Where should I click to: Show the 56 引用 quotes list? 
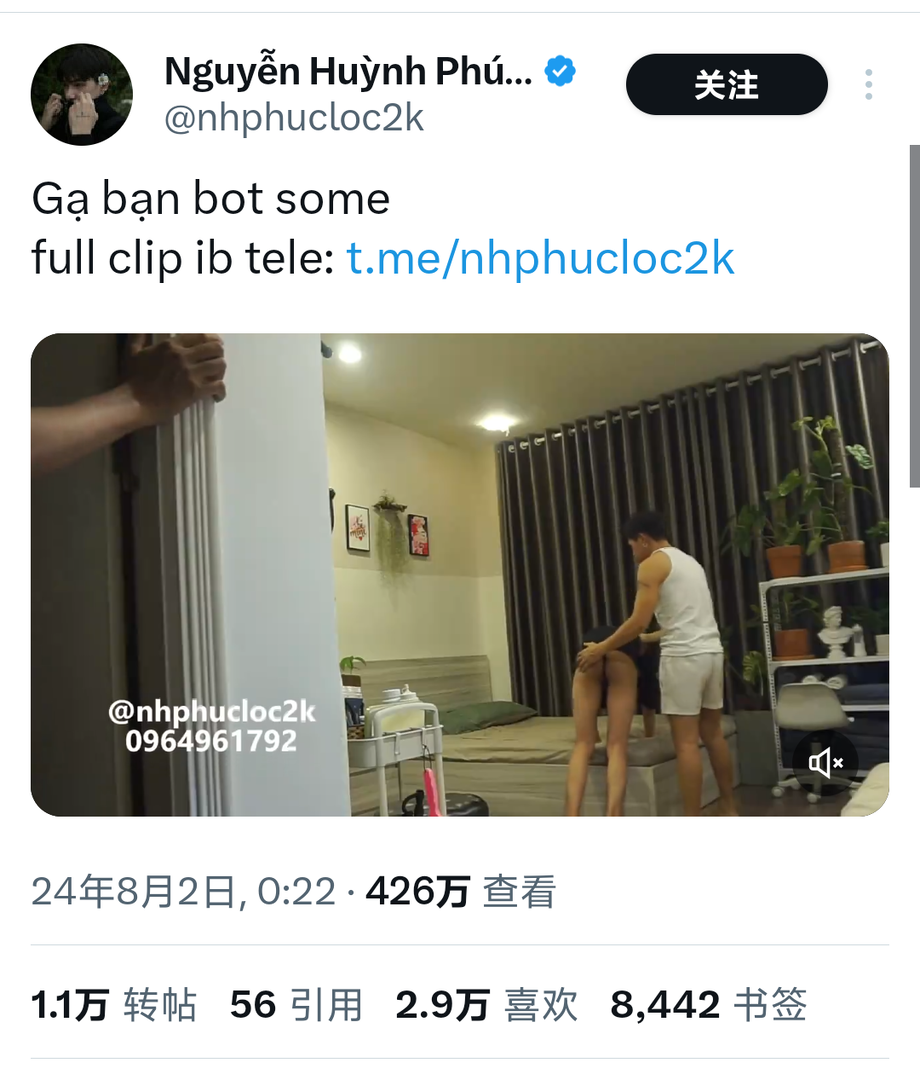point(297,1004)
